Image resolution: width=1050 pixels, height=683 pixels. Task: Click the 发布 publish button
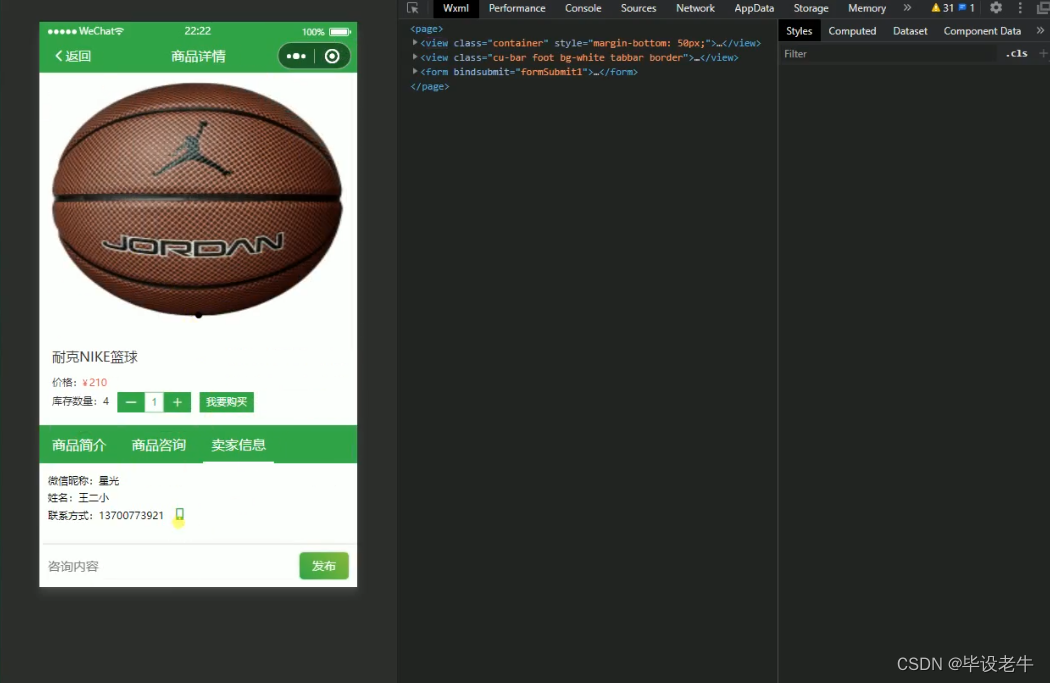point(324,566)
